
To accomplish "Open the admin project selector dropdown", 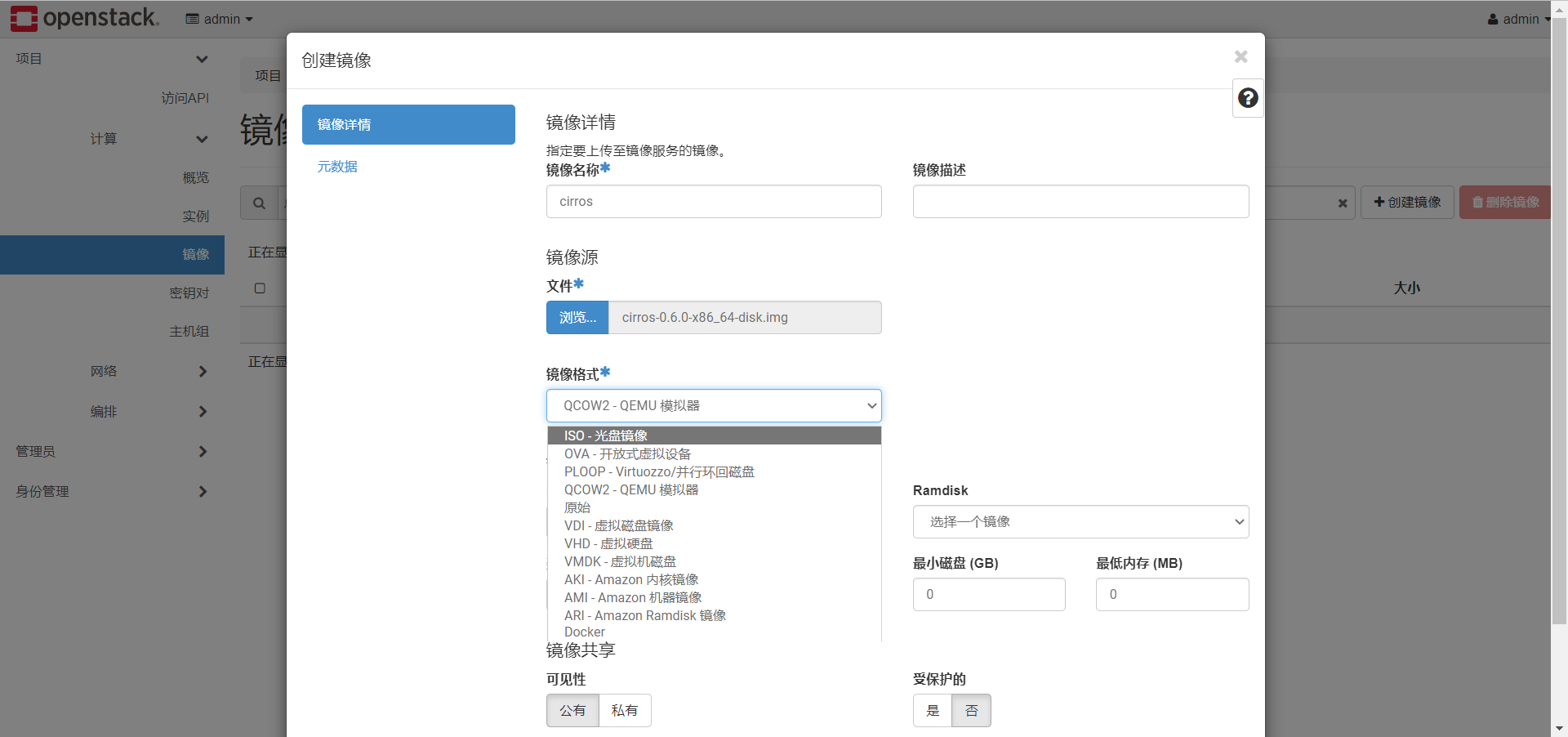I will 219,19.
